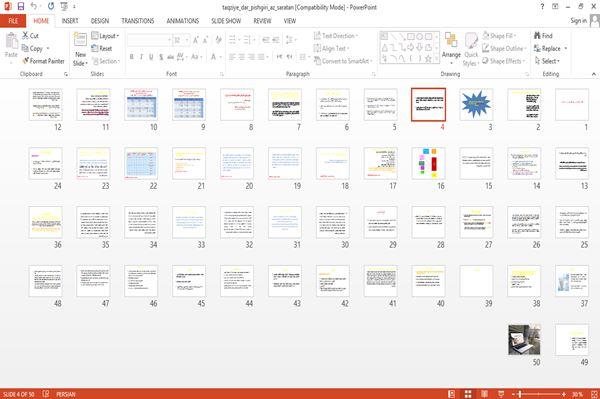Viewport: 600px width, 399px height.
Task: Click the spell check icon in status bar
Action: 46,394
